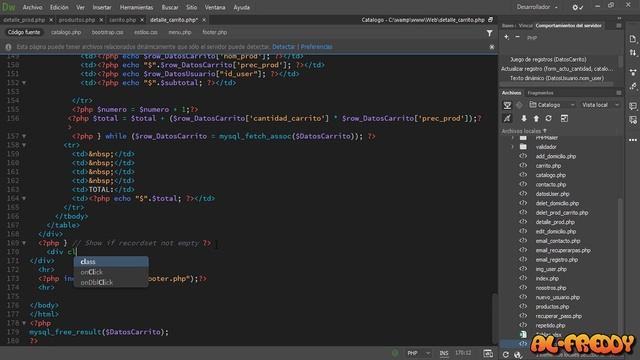
Task: Collapse code fold arrow at line 158
Action: [x=24, y=145]
